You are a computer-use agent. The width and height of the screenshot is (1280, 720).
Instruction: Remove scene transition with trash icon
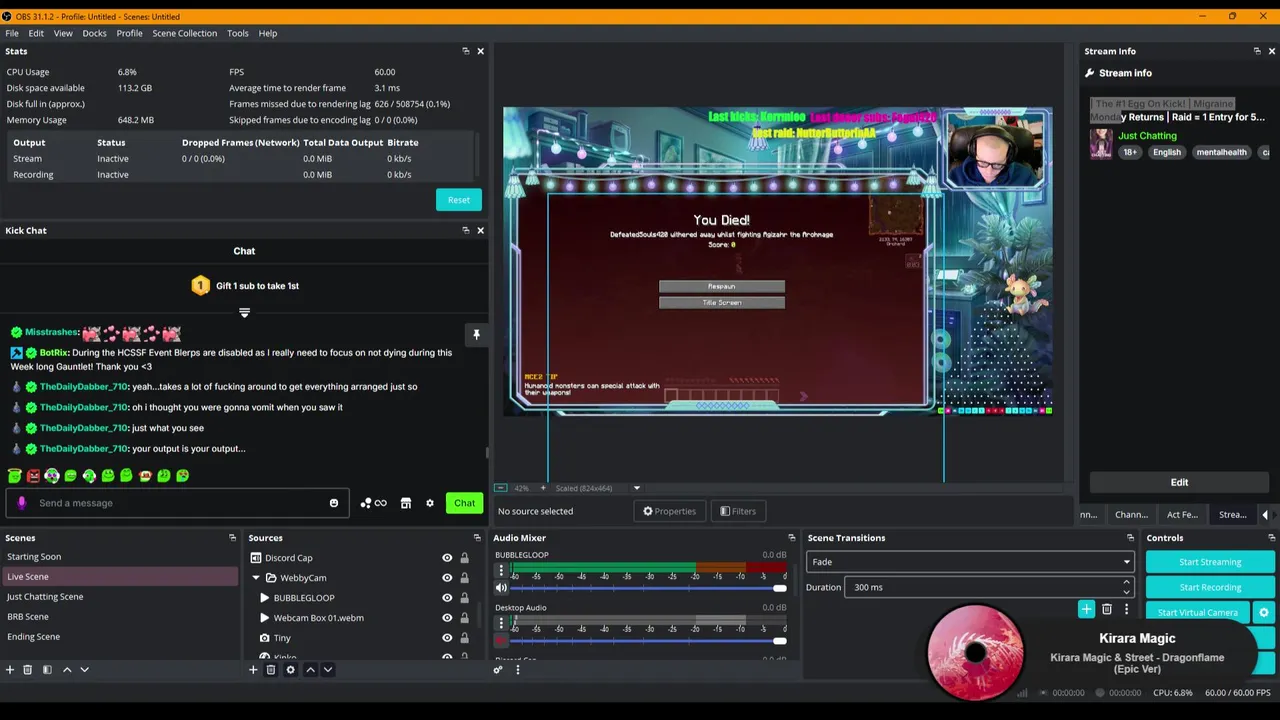1107,609
